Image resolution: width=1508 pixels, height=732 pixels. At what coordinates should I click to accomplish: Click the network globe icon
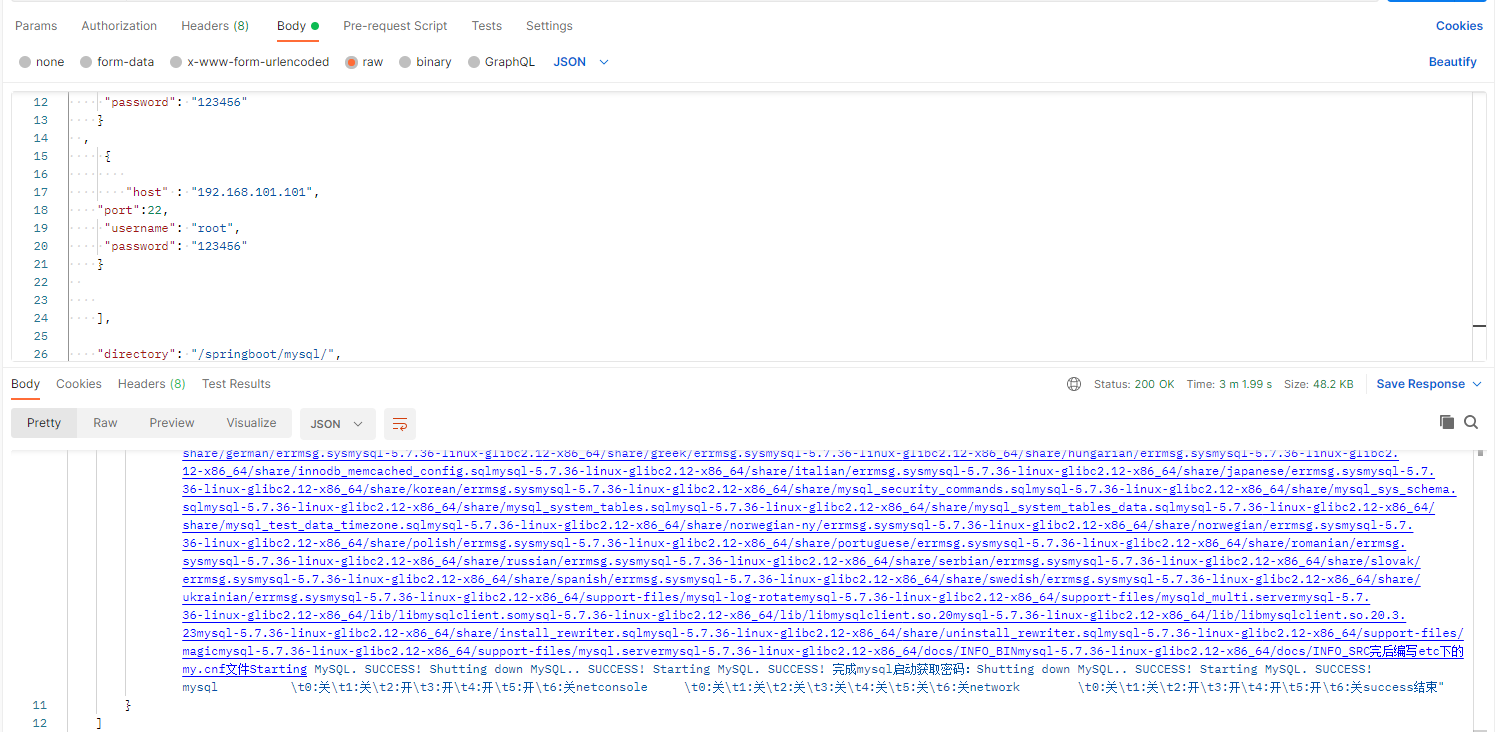(x=1074, y=384)
